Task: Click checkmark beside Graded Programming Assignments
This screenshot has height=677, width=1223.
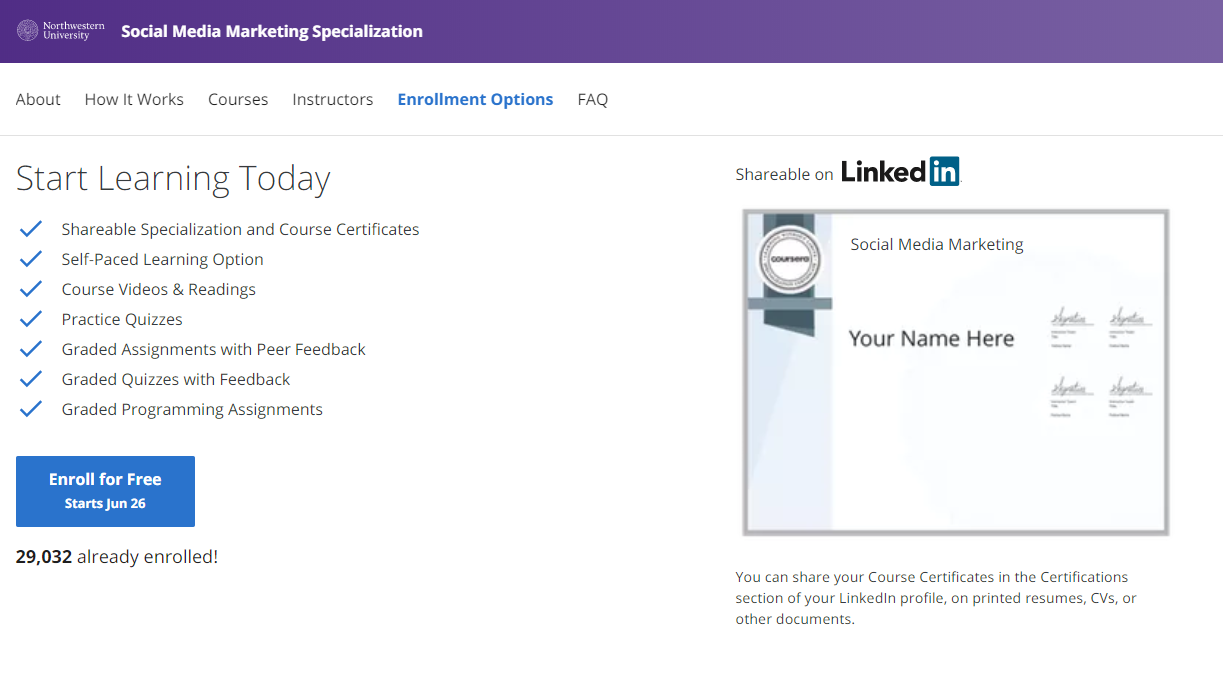Action: click(x=31, y=409)
